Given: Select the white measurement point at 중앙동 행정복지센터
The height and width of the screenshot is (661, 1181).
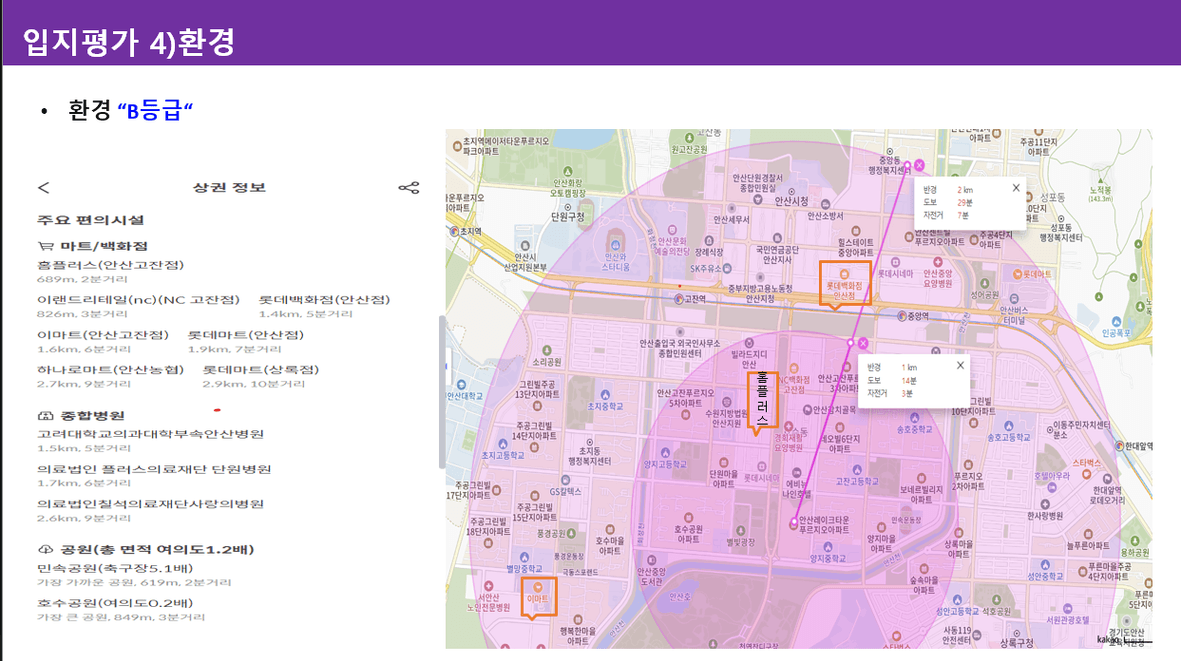Looking at the screenshot, I should 908,165.
